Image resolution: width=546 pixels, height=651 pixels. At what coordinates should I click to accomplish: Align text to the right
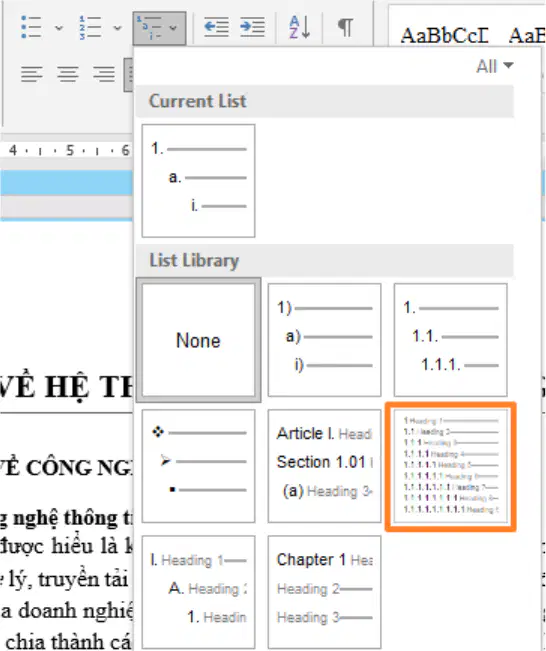[104, 74]
